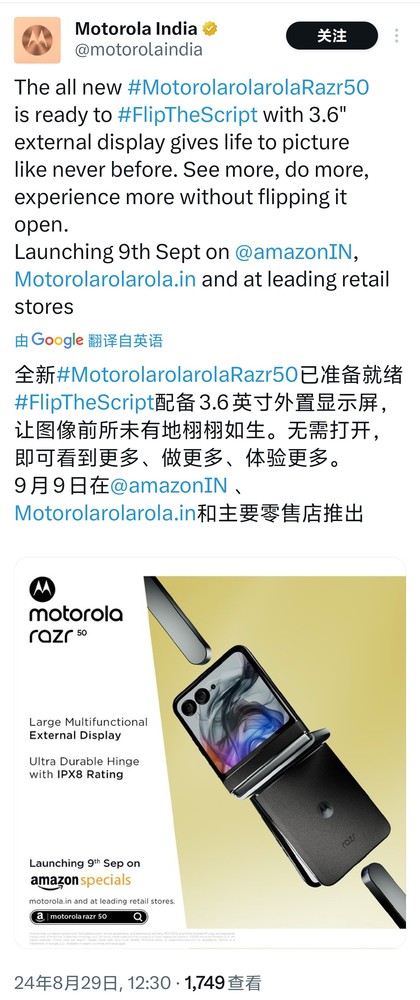The image size is (420, 1000).
Task: Open the Motorolarolarola.in link in English text
Action: (105, 279)
